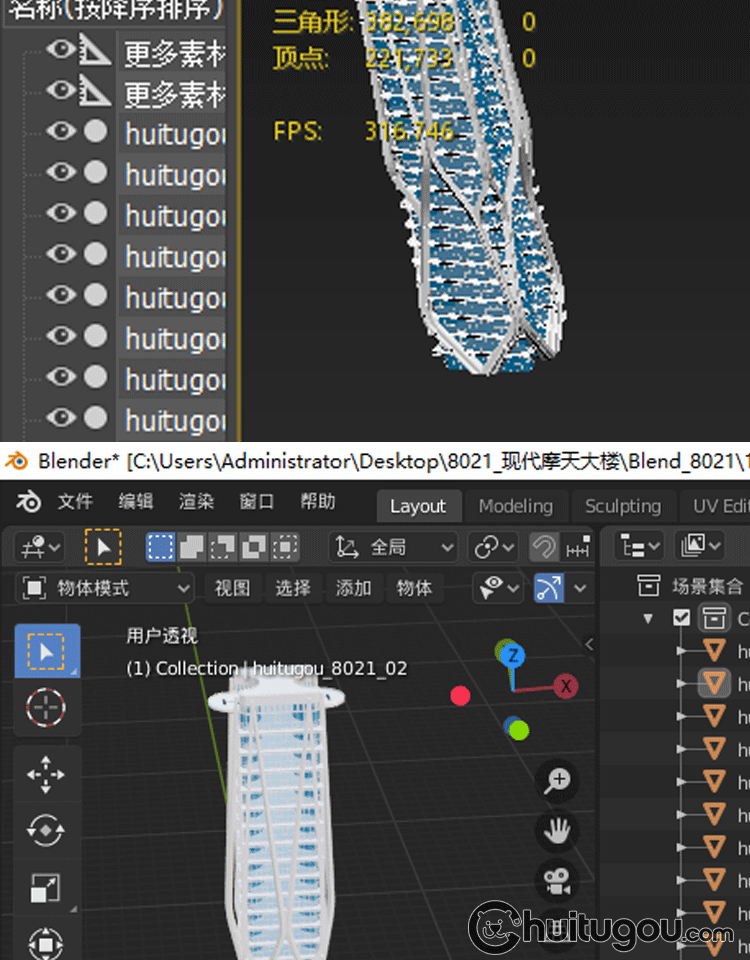This screenshot has width=750, height=960.
Task: Activate the 3D Cursor tool
Action: coord(46,707)
